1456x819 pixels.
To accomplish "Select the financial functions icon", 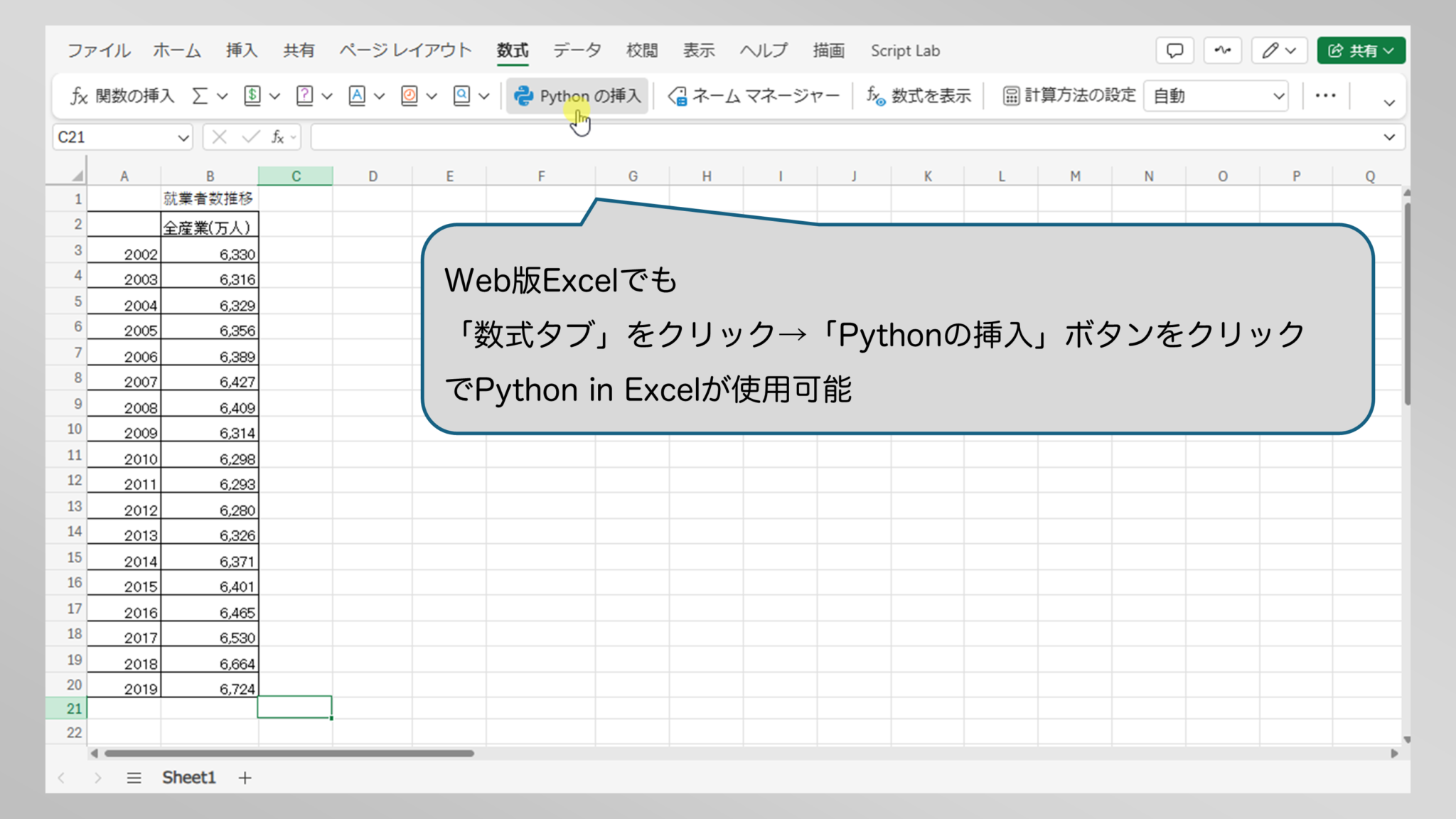I will [x=253, y=96].
